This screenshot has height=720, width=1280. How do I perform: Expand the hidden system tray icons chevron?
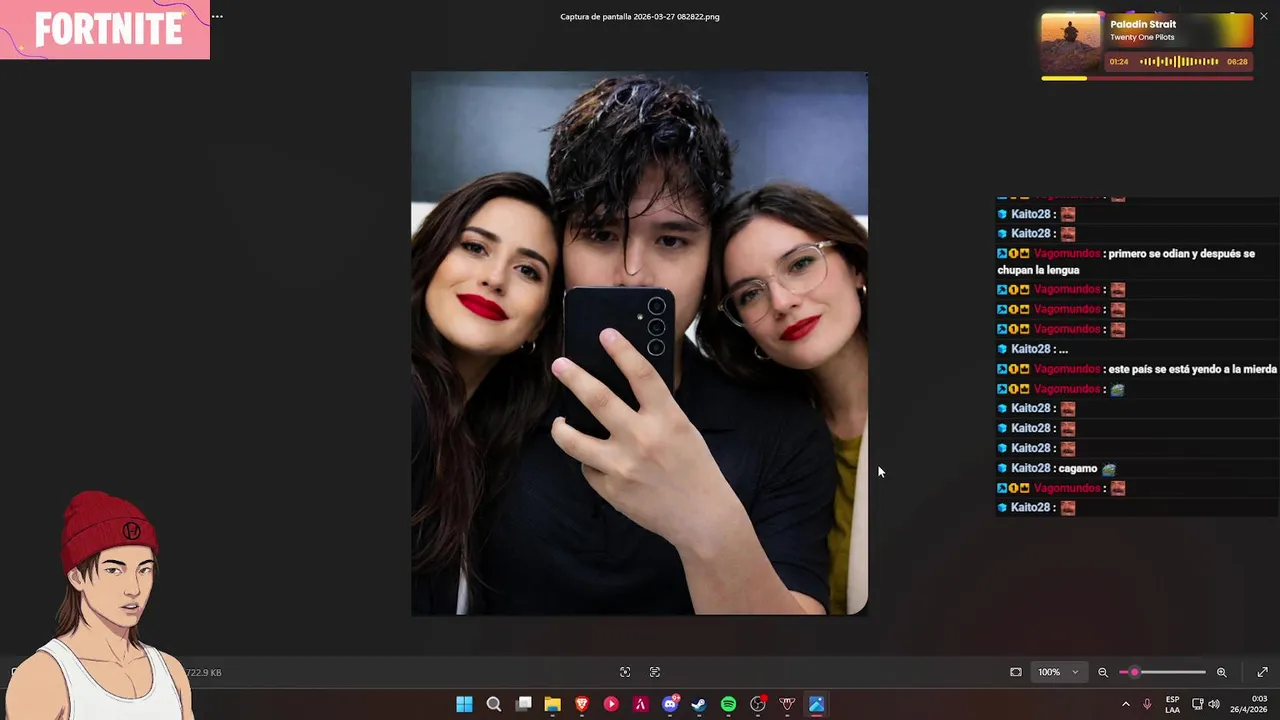pyautogui.click(x=1125, y=704)
